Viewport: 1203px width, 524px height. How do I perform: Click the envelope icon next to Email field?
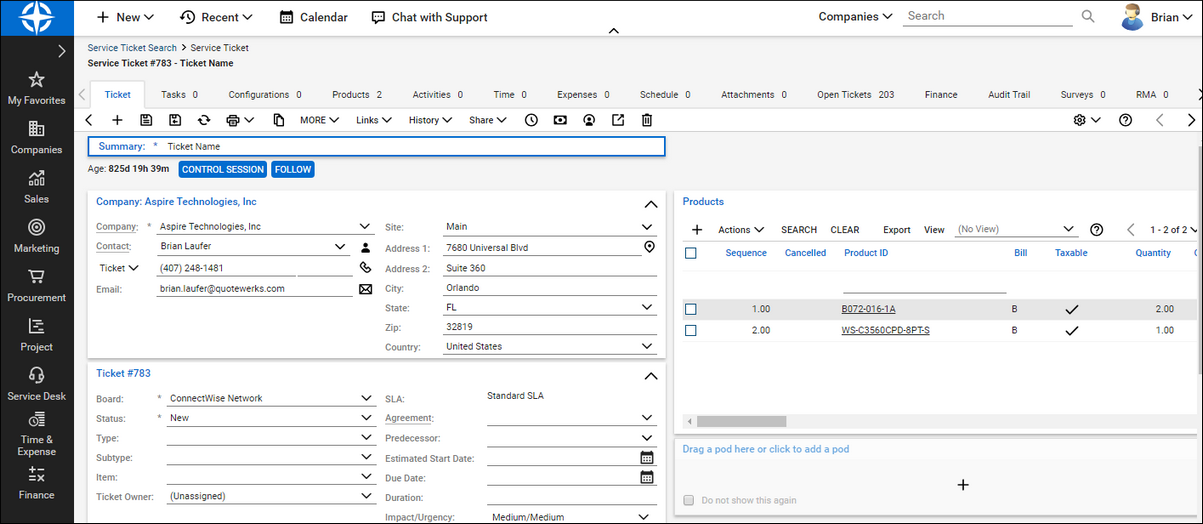tap(365, 289)
